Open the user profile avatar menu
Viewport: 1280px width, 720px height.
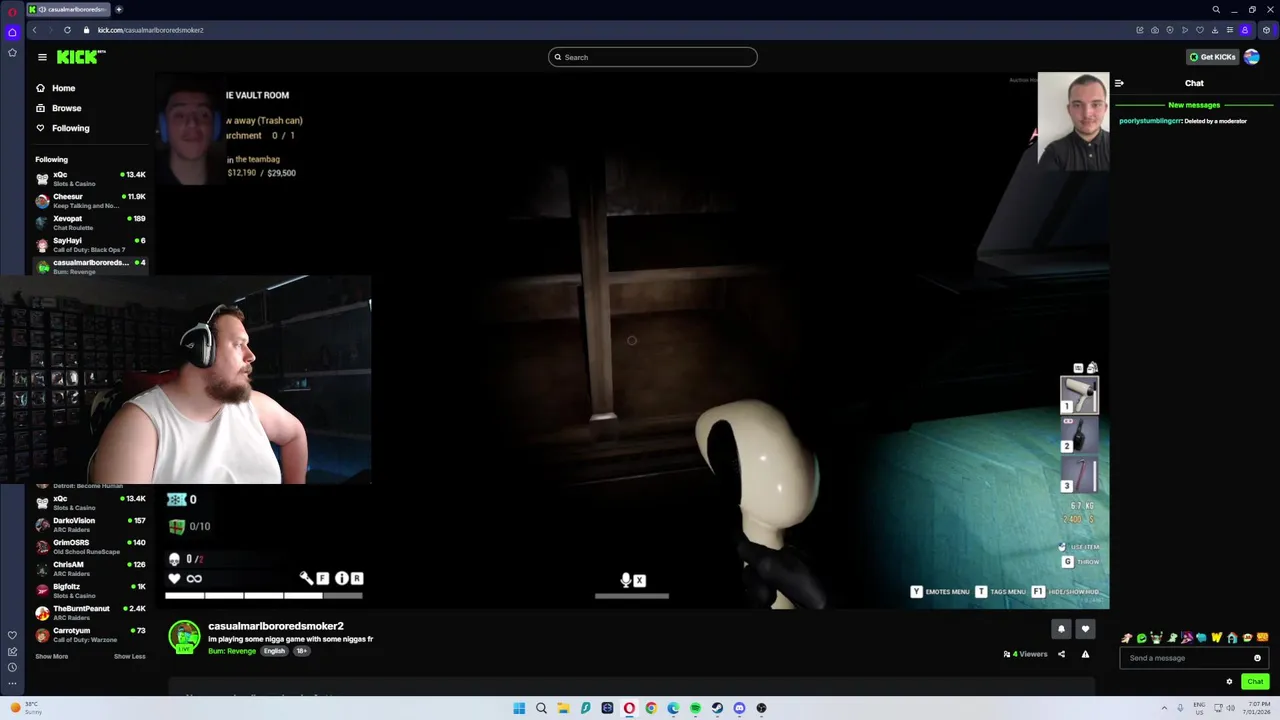click(1252, 57)
